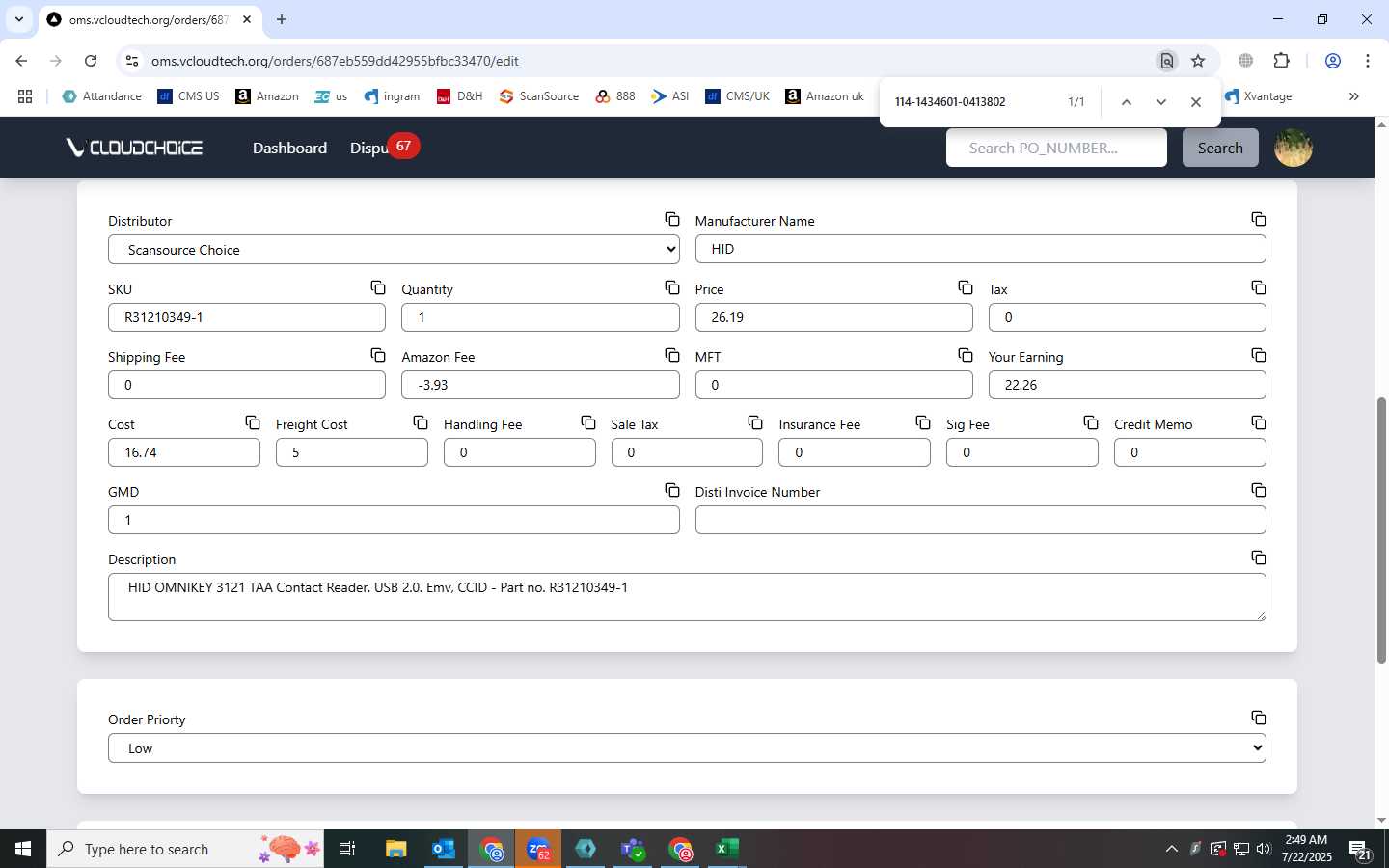Open the Chrome profile icon
1389x868 pixels.
pos(1333,61)
